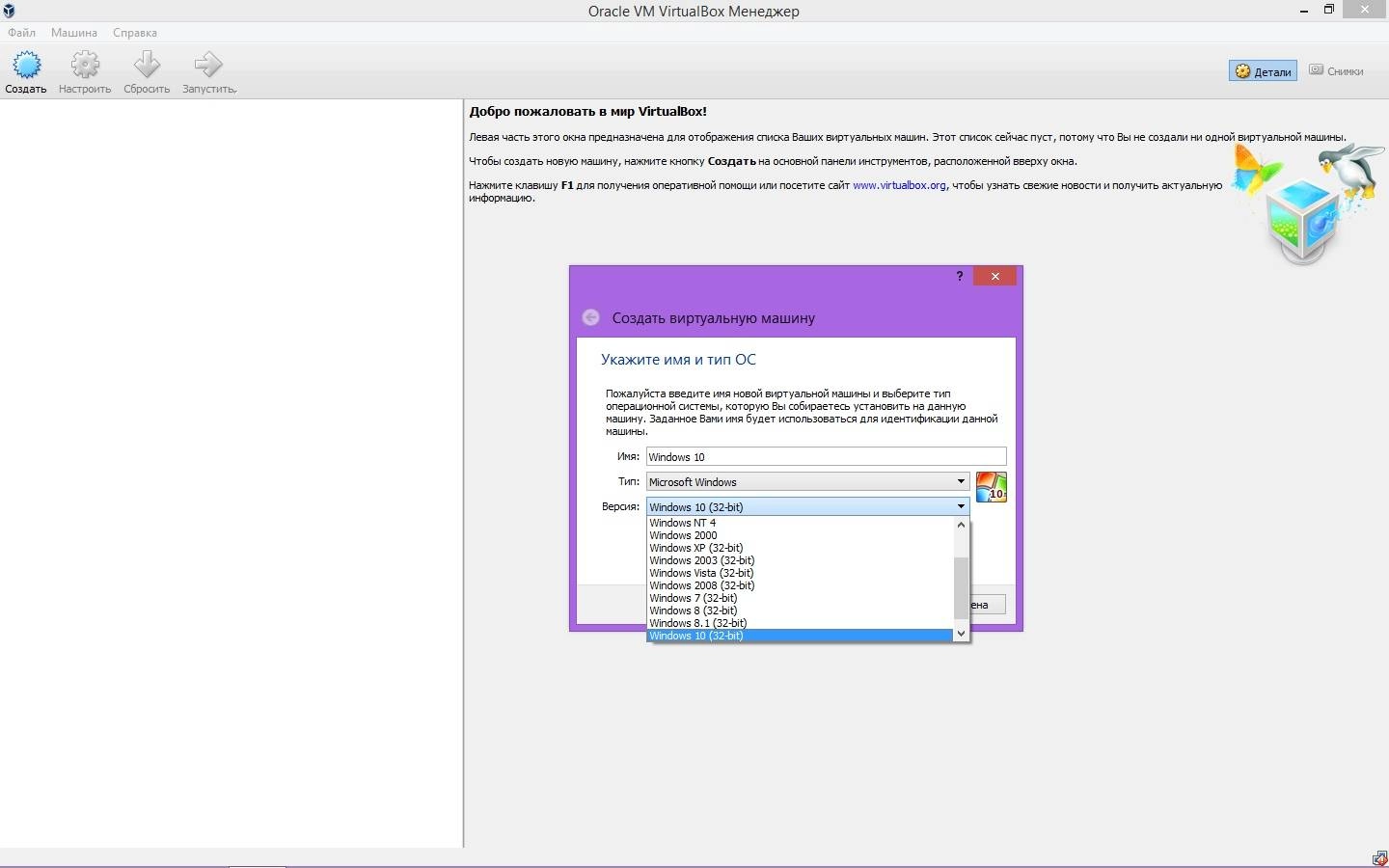Click the Сбросить toolbar arrow icon
Image resolution: width=1389 pixels, height=868 pixels.
147,66
